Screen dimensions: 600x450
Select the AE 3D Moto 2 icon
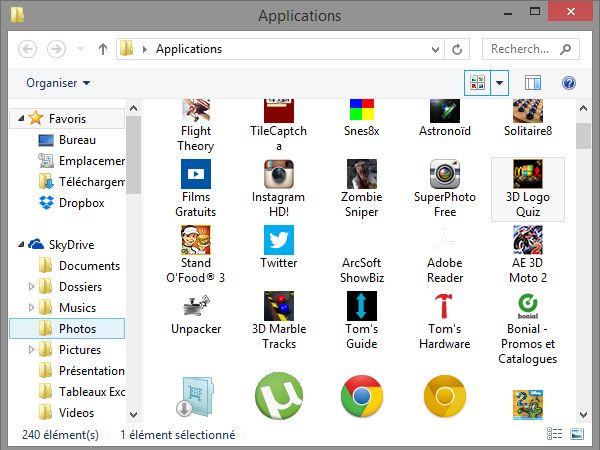(528, 240)
